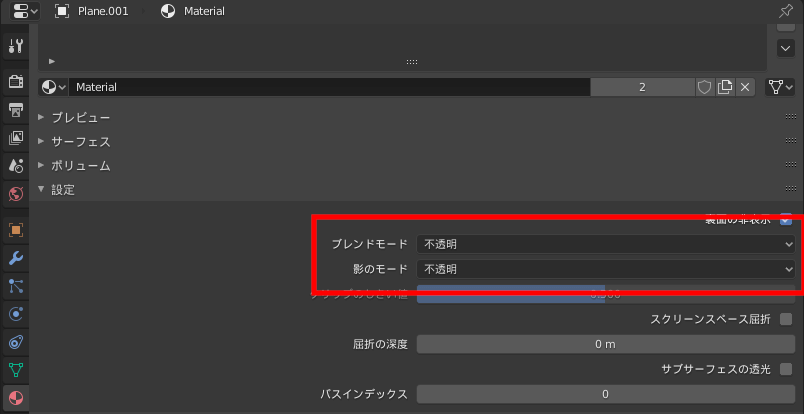Click the Plane.001 object breadcrumb
The image size is (804, 414).
92,11
